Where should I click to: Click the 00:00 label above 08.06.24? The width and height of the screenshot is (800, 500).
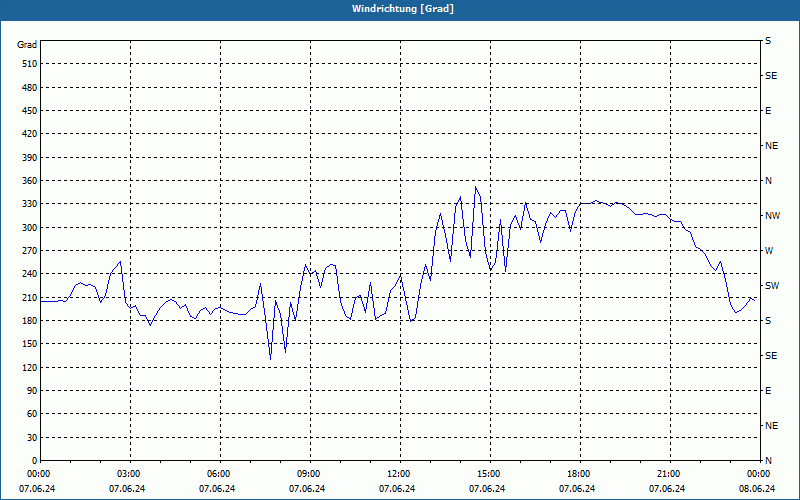pyautogui.click(x=759, y=473)
